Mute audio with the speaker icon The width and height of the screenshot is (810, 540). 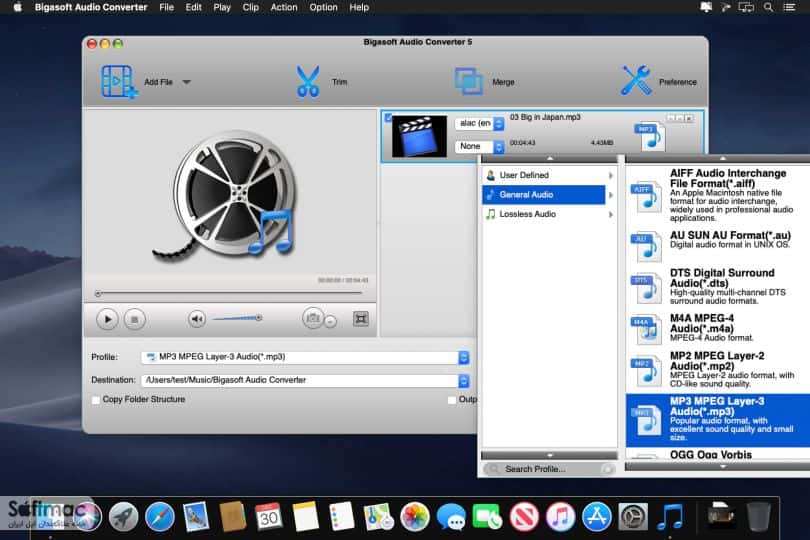[197, 319]
